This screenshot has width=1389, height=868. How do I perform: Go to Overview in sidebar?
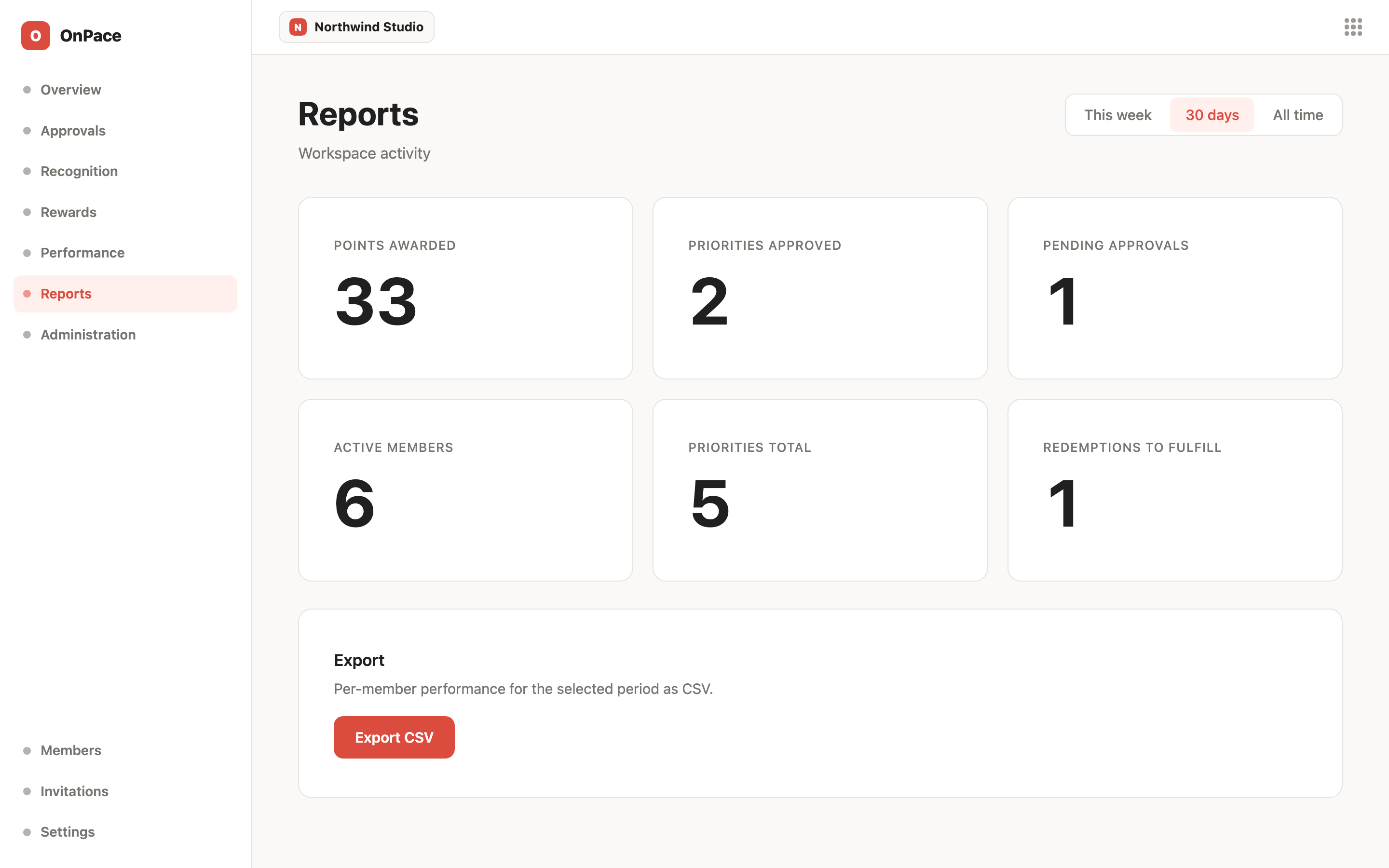coord(125,90)
